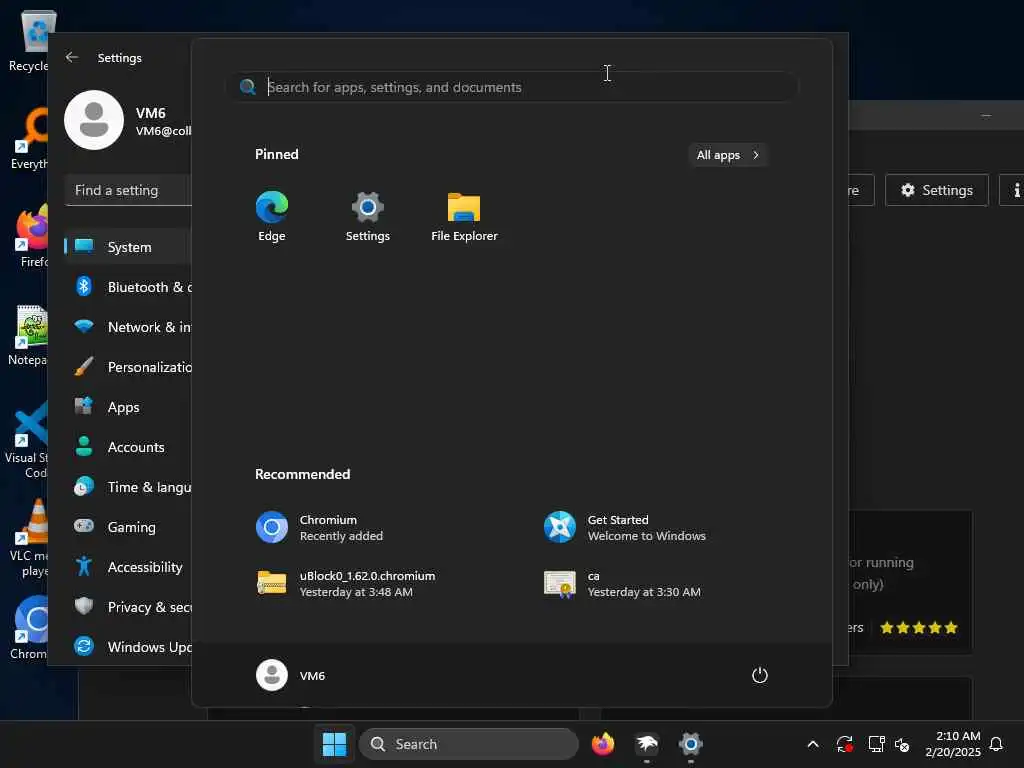Viewport: 1024px width, 768px height.
Task: Click the sync status tray icon
Action: [844, 744]
